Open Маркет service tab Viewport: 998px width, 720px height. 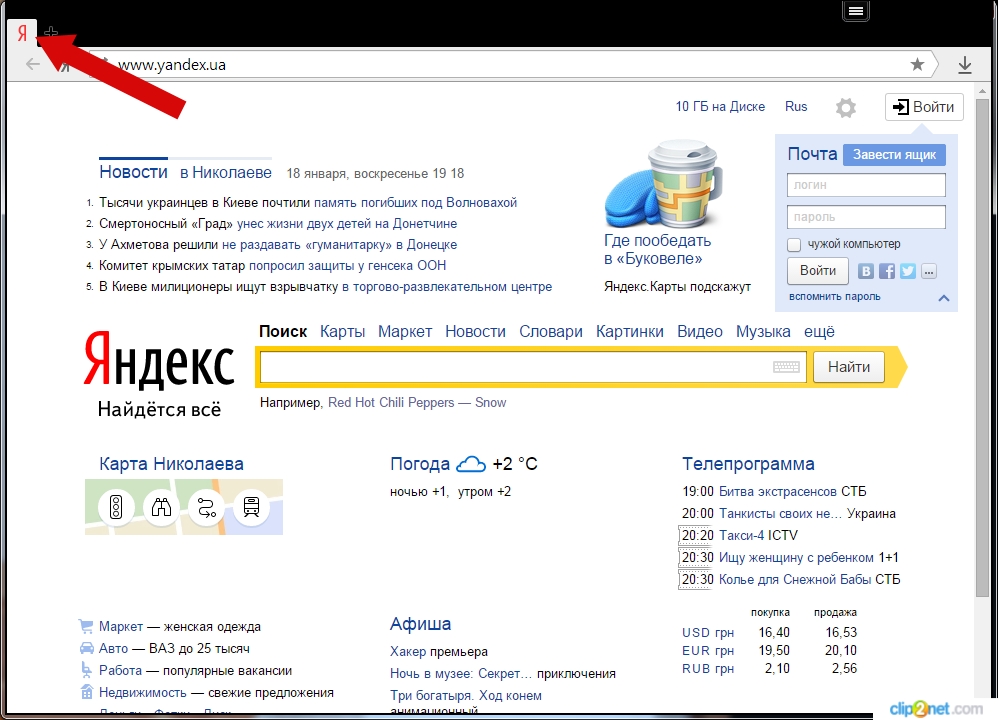pyautogui.click(x=405, y=332)
